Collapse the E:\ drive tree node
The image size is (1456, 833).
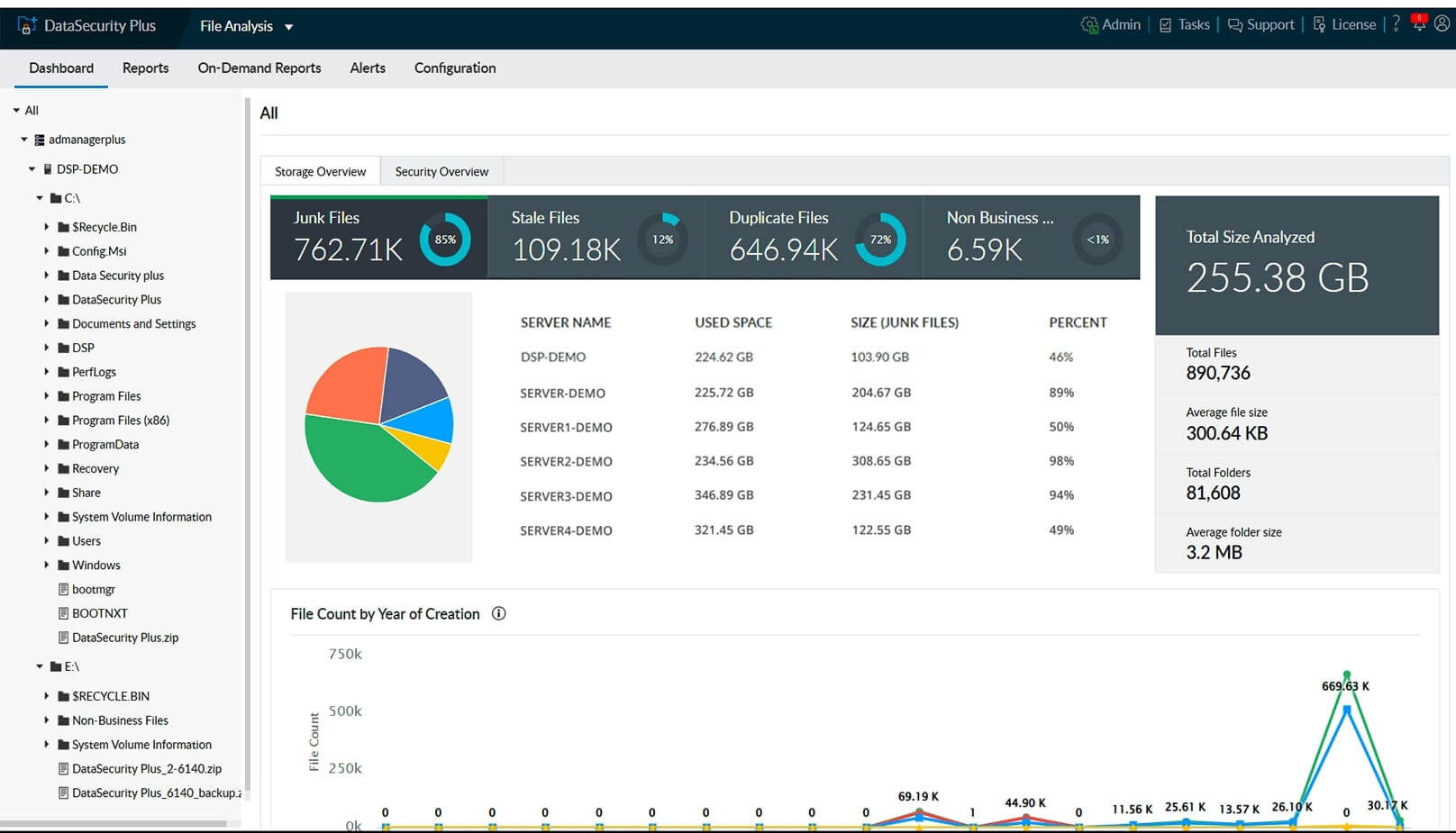[40, 666]
